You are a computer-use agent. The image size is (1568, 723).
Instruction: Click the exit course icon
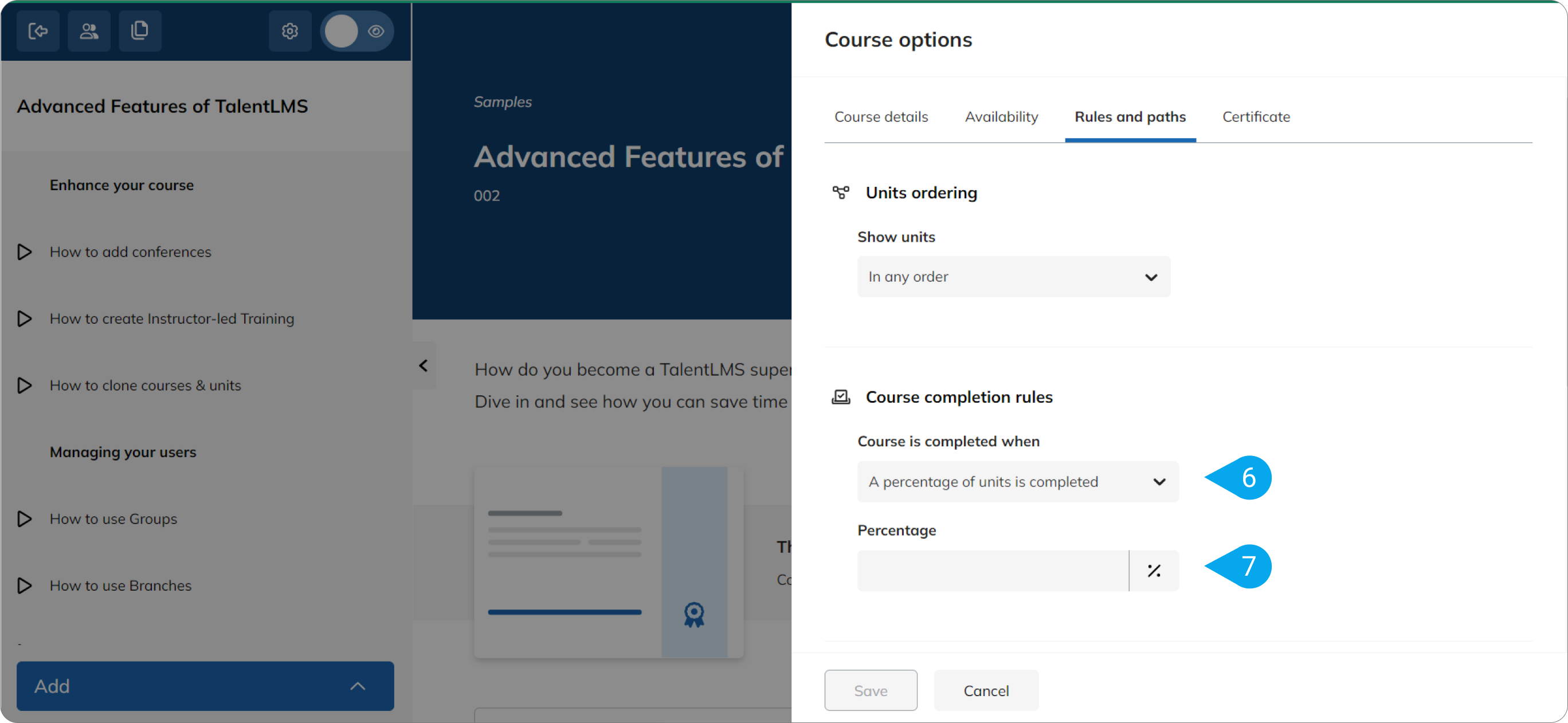[38, 30]
